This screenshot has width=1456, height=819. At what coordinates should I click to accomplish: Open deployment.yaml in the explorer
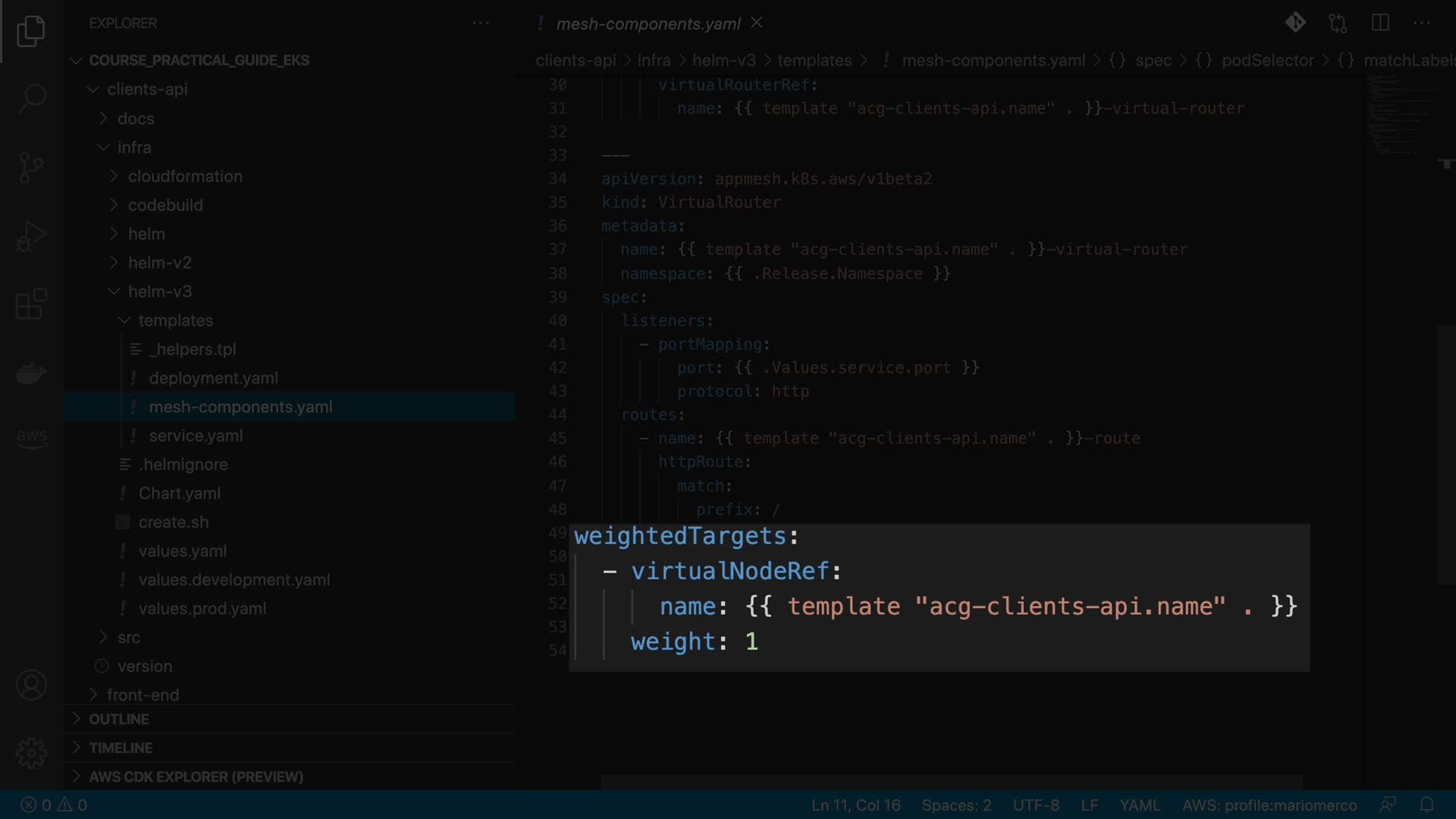click(x=213, y=378)
